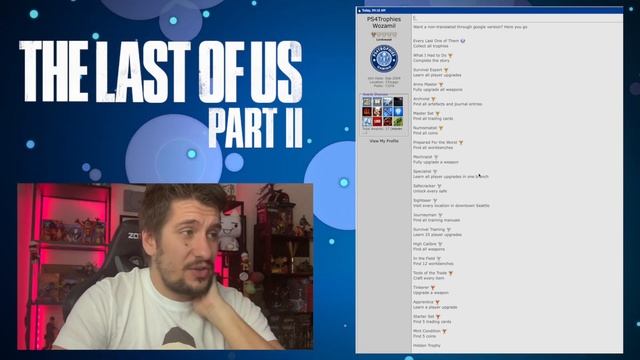
Task: Select the red thumbnail in the awards showcase bottom row
Action: pos(377,122)
